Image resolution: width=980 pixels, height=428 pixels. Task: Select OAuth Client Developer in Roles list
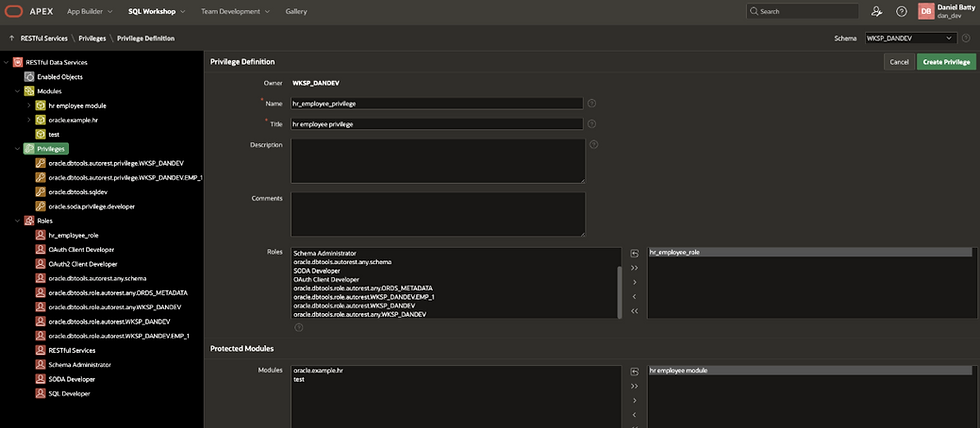[326, 279]
